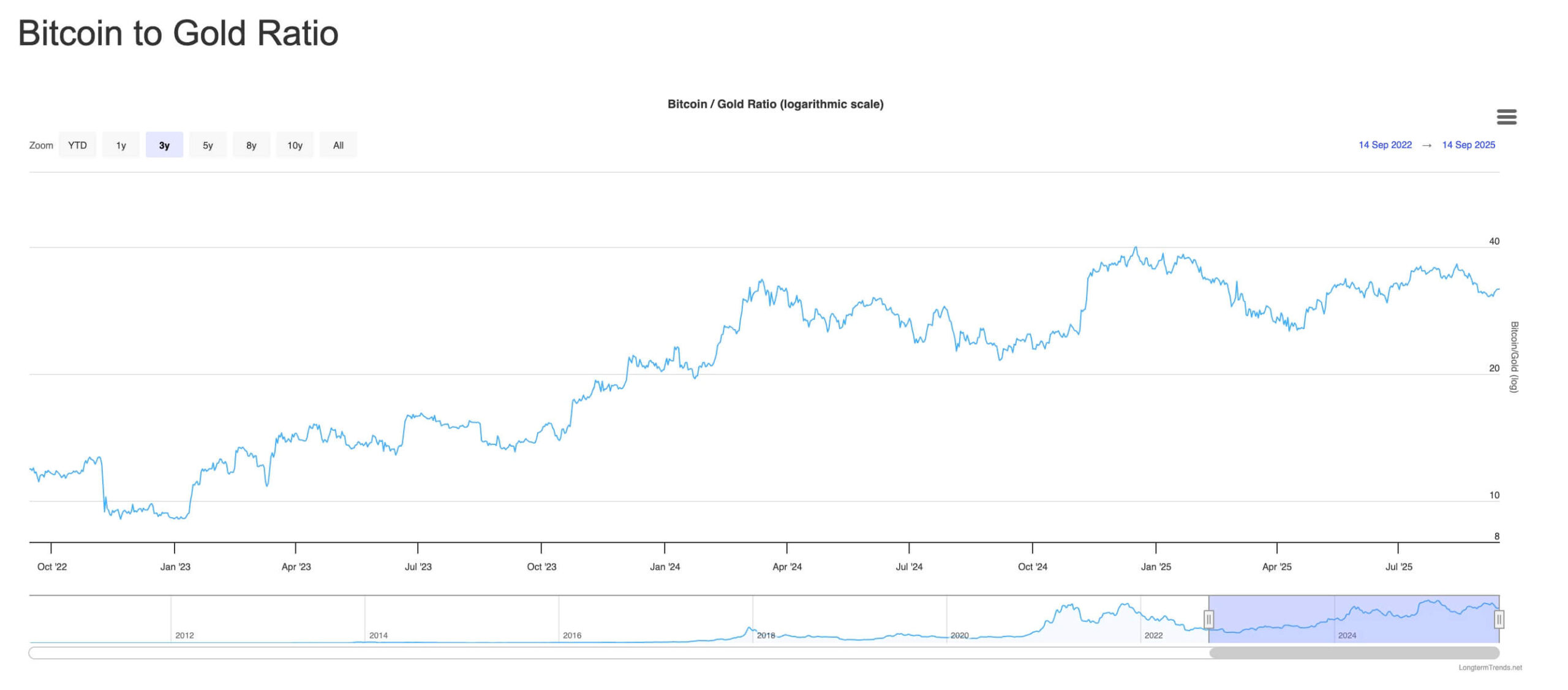This screenshot has width=1568, height=690.
Task: Select the 8y zoom range
Action: pos(251,145)
